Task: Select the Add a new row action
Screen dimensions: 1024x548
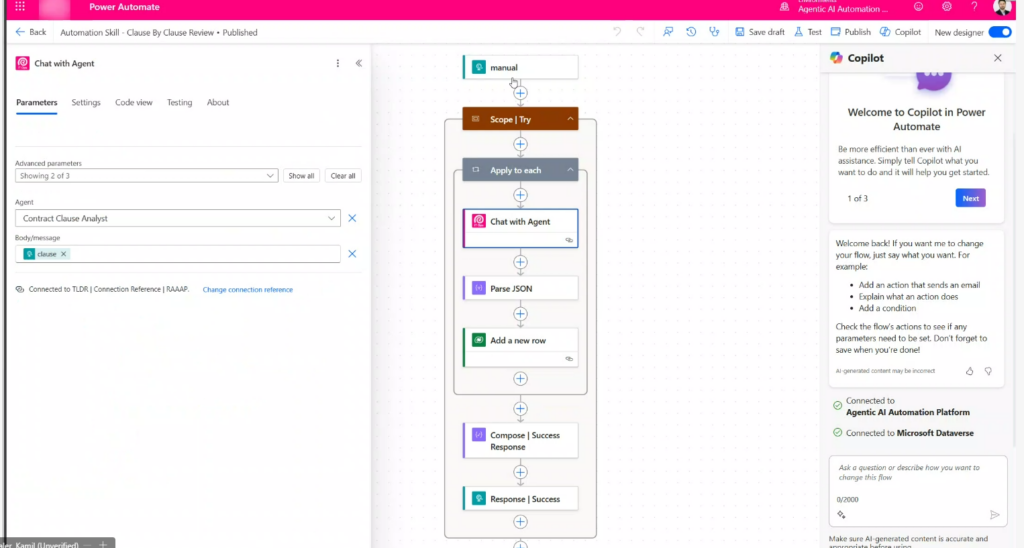Action: [x=520, y=347]
